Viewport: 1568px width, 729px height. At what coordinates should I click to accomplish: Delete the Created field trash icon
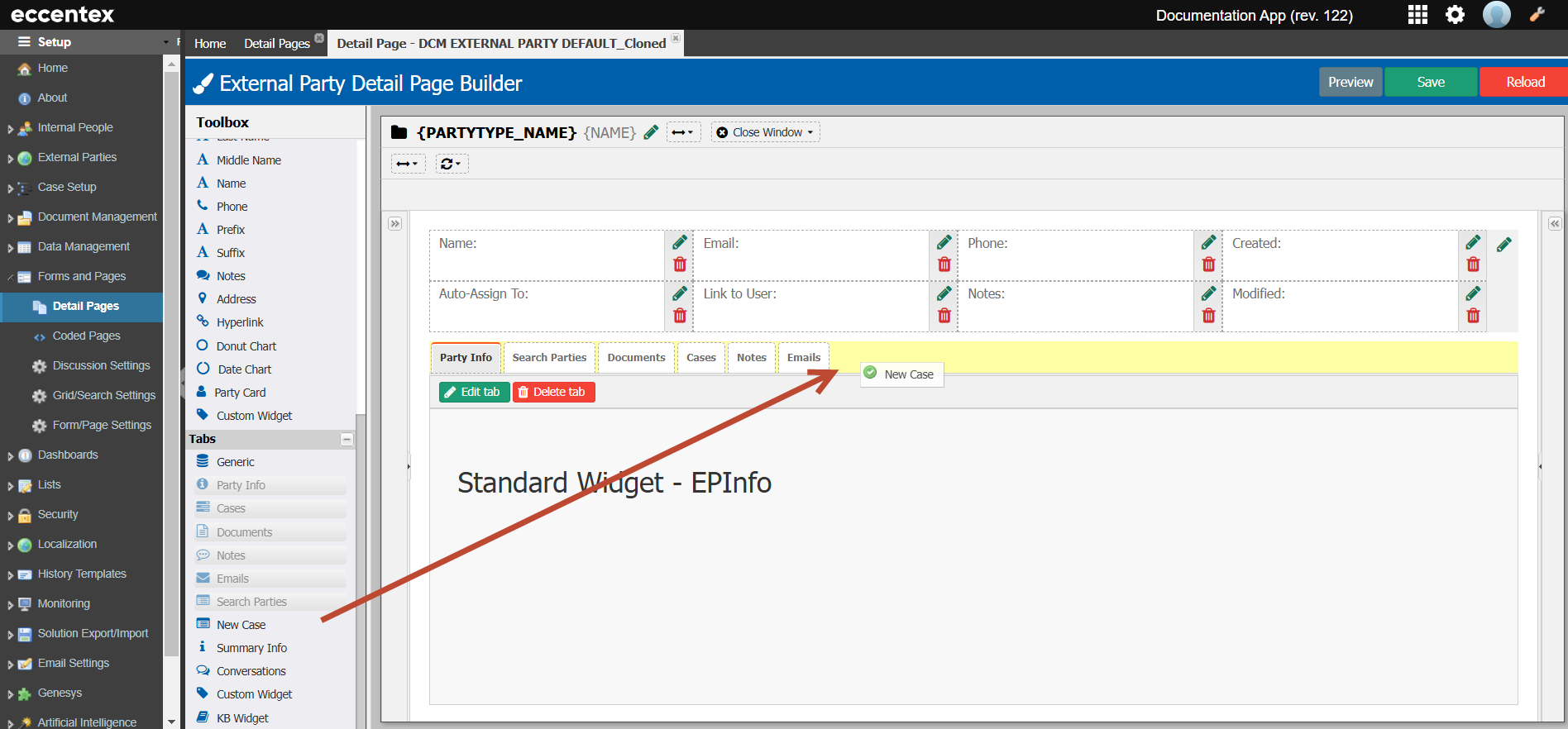point(1473,264)
